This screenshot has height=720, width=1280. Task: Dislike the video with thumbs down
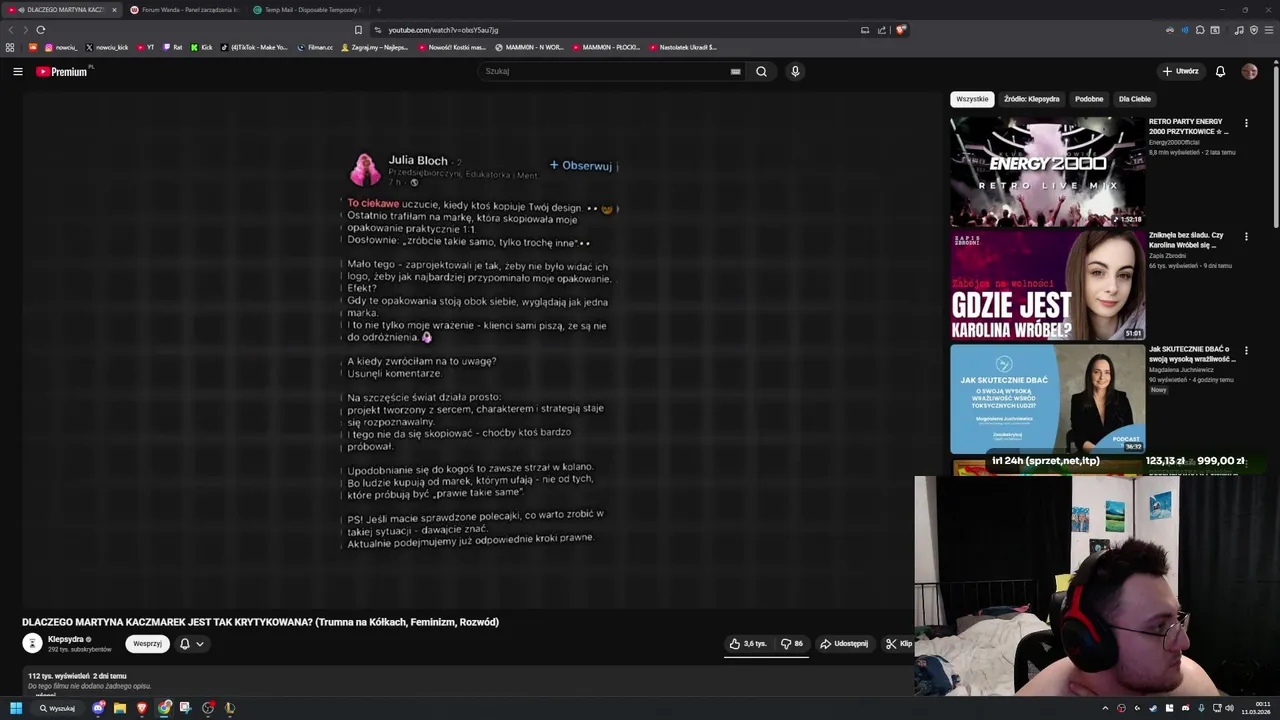tap(791, 644)
